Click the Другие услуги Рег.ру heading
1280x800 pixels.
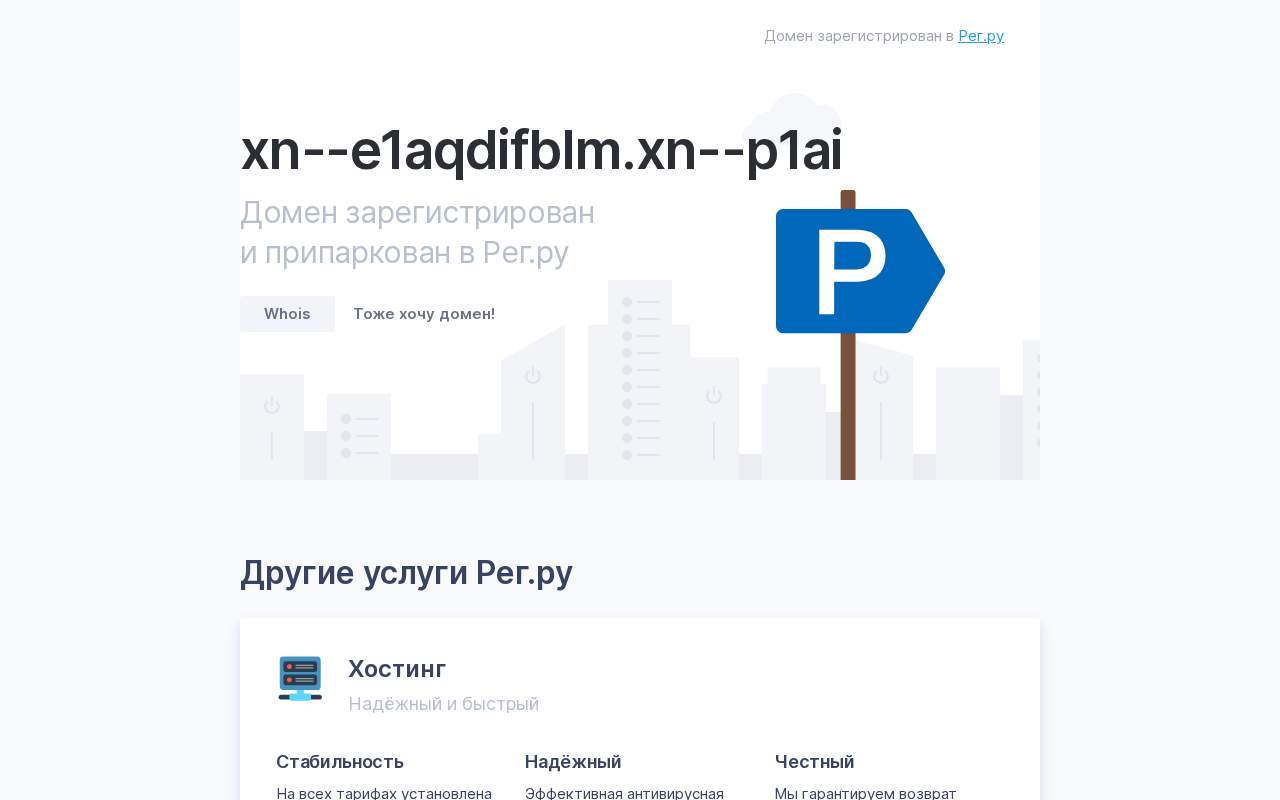[406, 573]
